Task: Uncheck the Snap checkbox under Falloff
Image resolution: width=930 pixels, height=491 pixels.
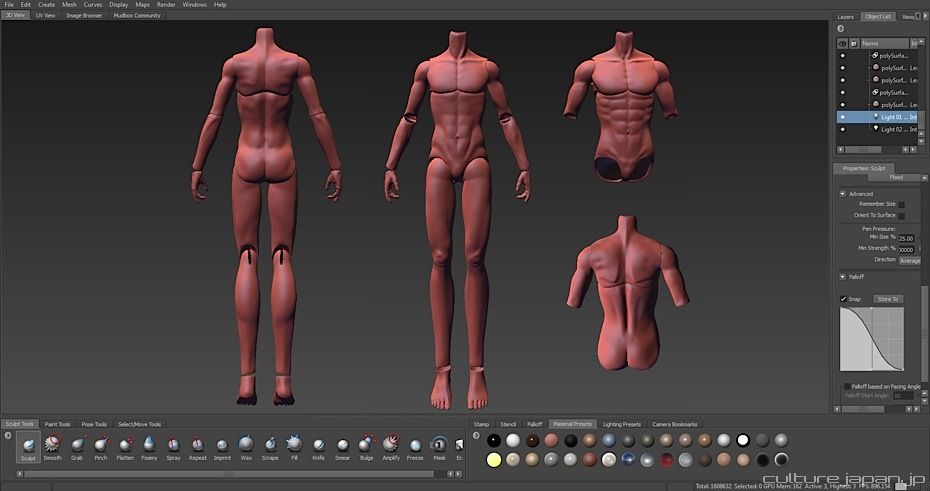Action: (844, 299)
